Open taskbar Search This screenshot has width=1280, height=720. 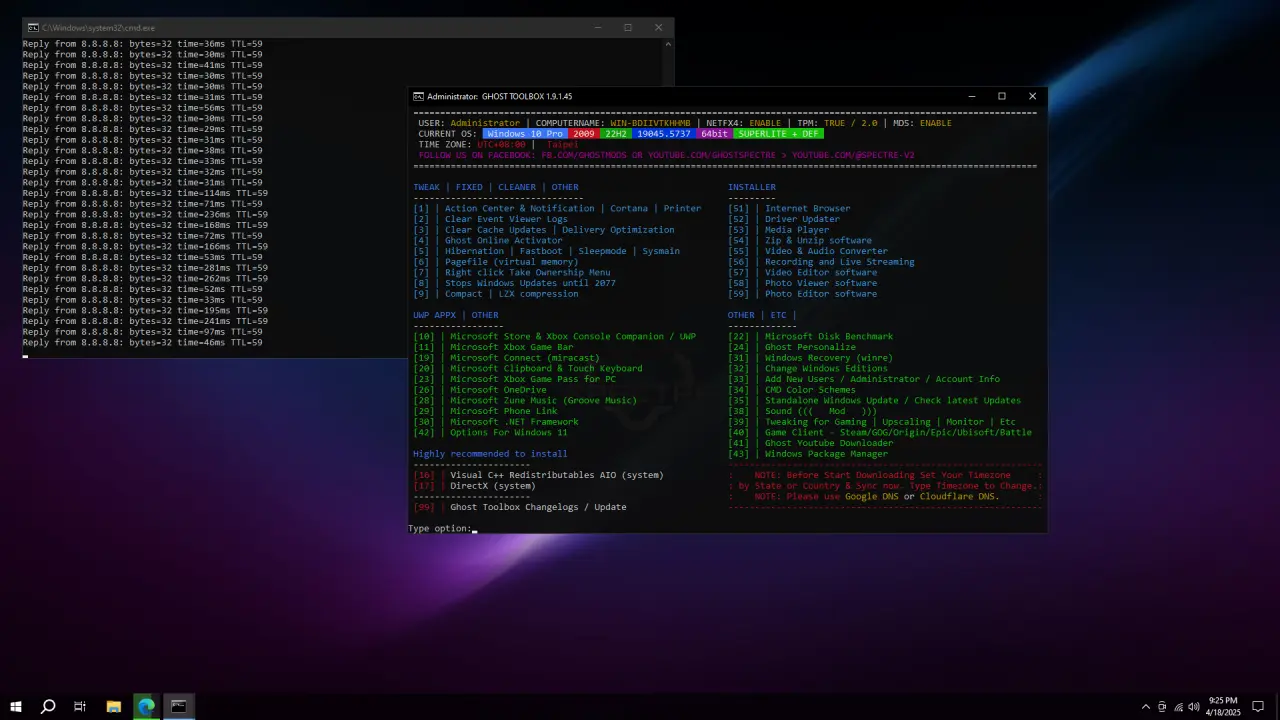coord(48,706)
